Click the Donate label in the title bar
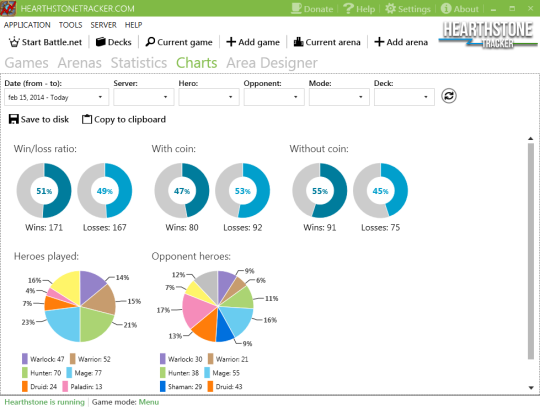540x409 pixels. tap(318, 9)
